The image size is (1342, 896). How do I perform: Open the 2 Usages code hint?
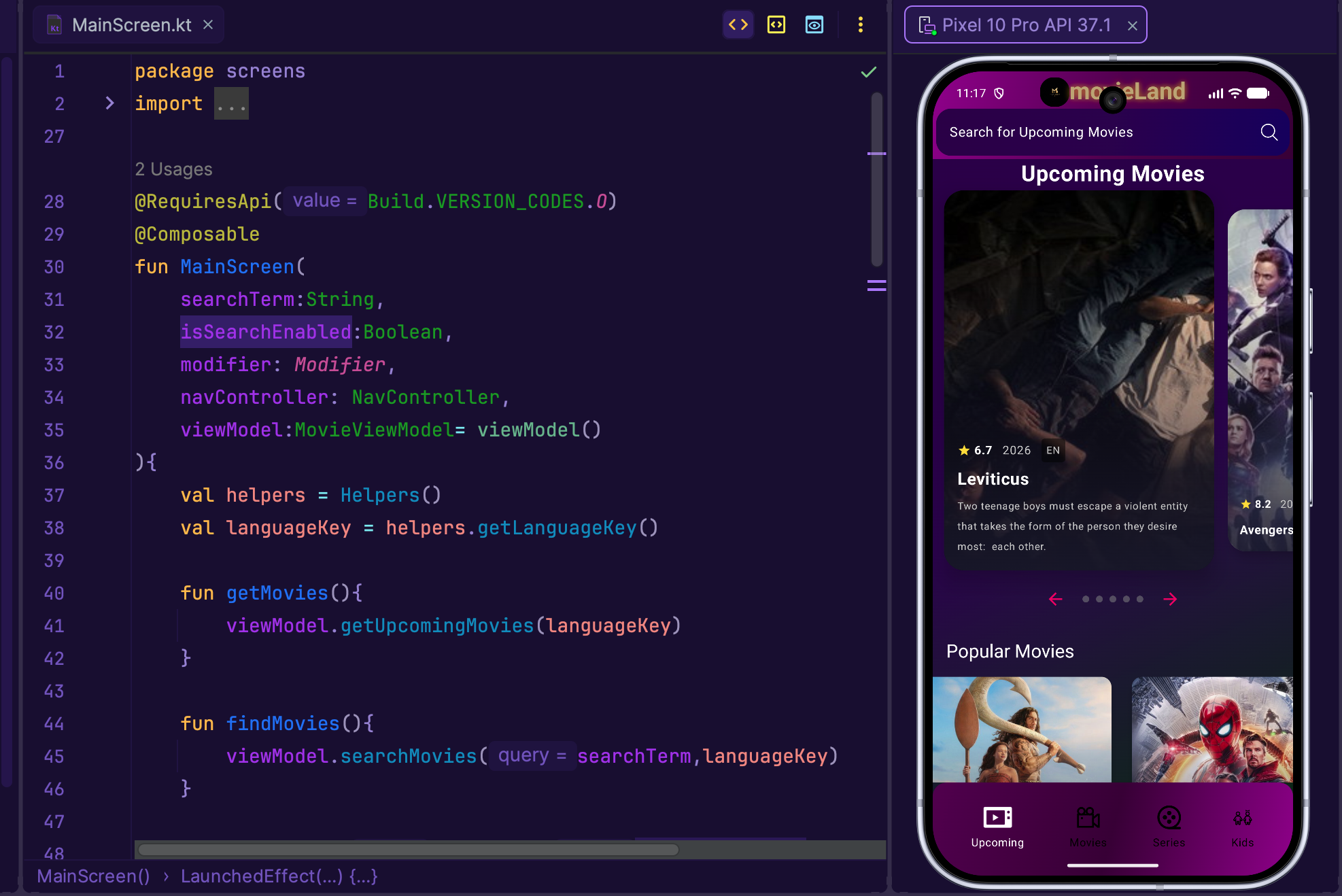173,169
